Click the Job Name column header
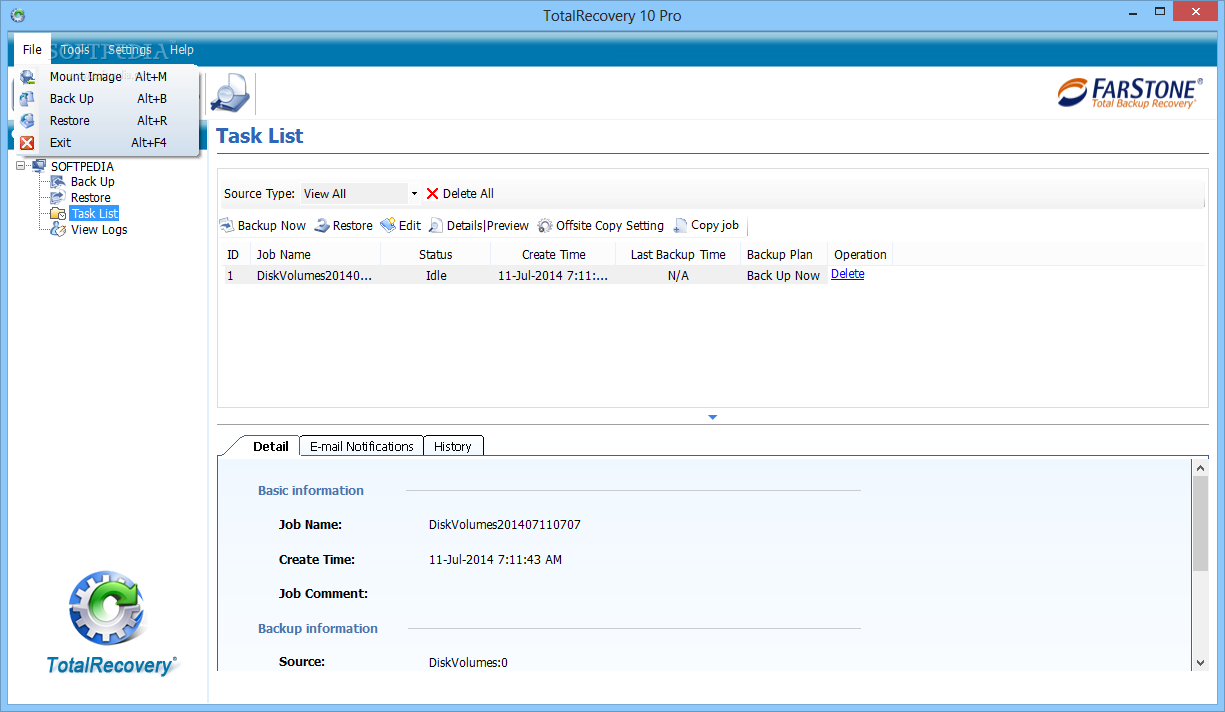 pyautogui.click(x=315, y=255)
